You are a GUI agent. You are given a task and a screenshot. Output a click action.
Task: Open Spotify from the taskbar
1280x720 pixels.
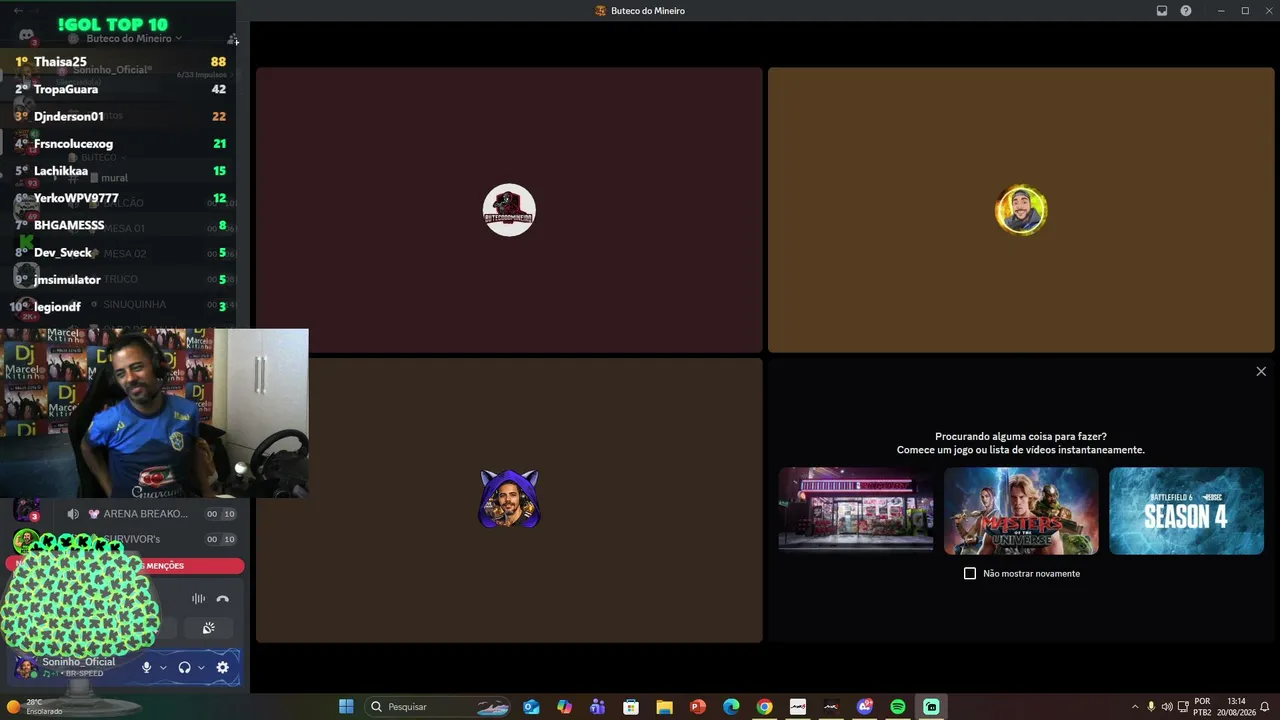(898, 707)
